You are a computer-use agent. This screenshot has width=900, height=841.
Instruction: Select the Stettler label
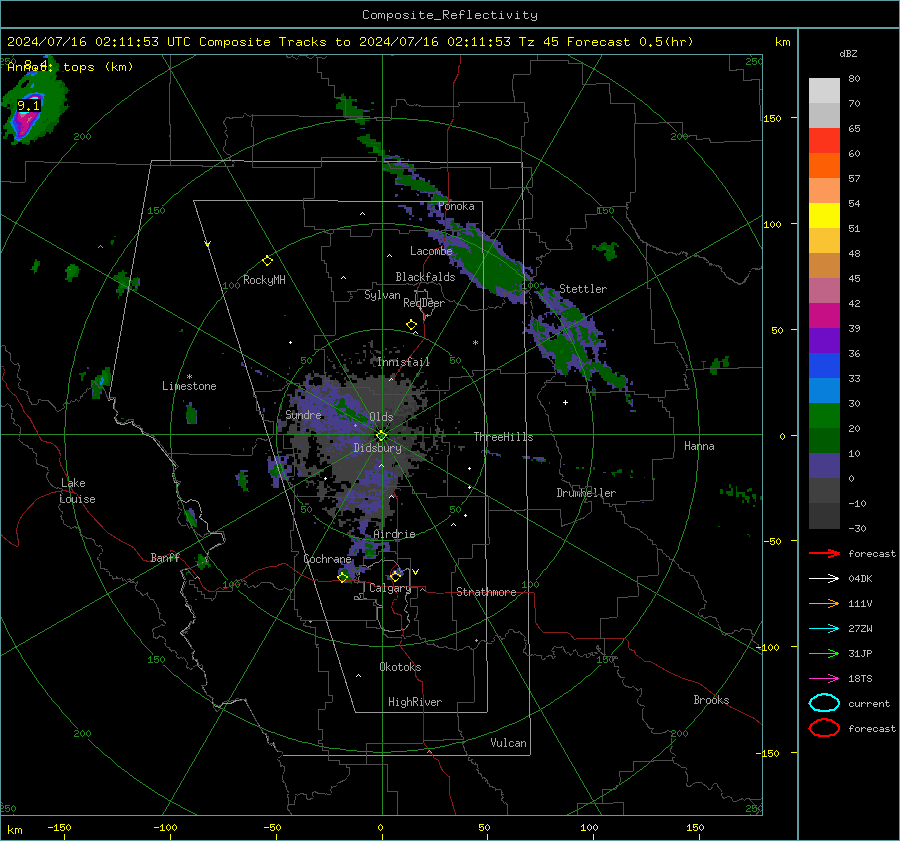tap(583, 289)
